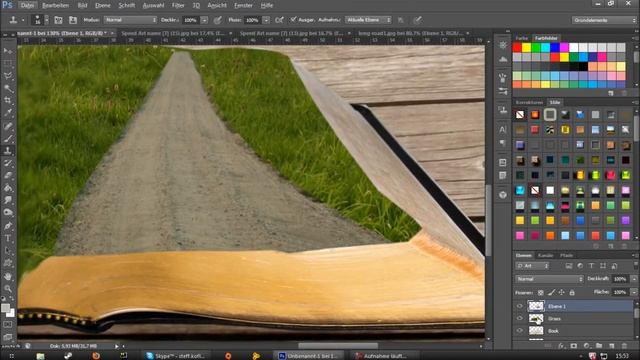Toggle lock position icon
This screenshot has height=360, width=640.
tap(562, 292)
